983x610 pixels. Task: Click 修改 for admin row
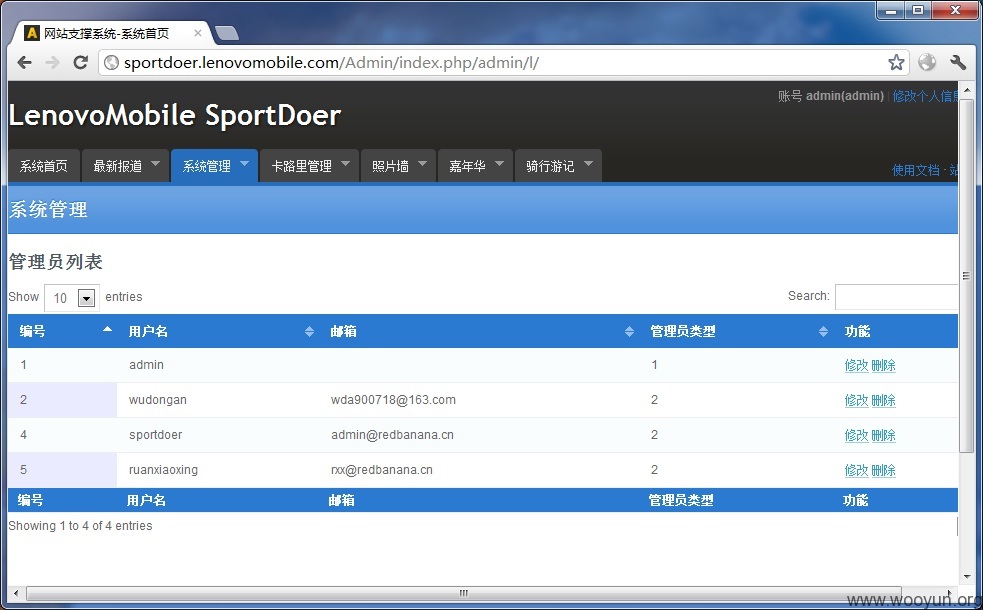click(x=856, y=365)
